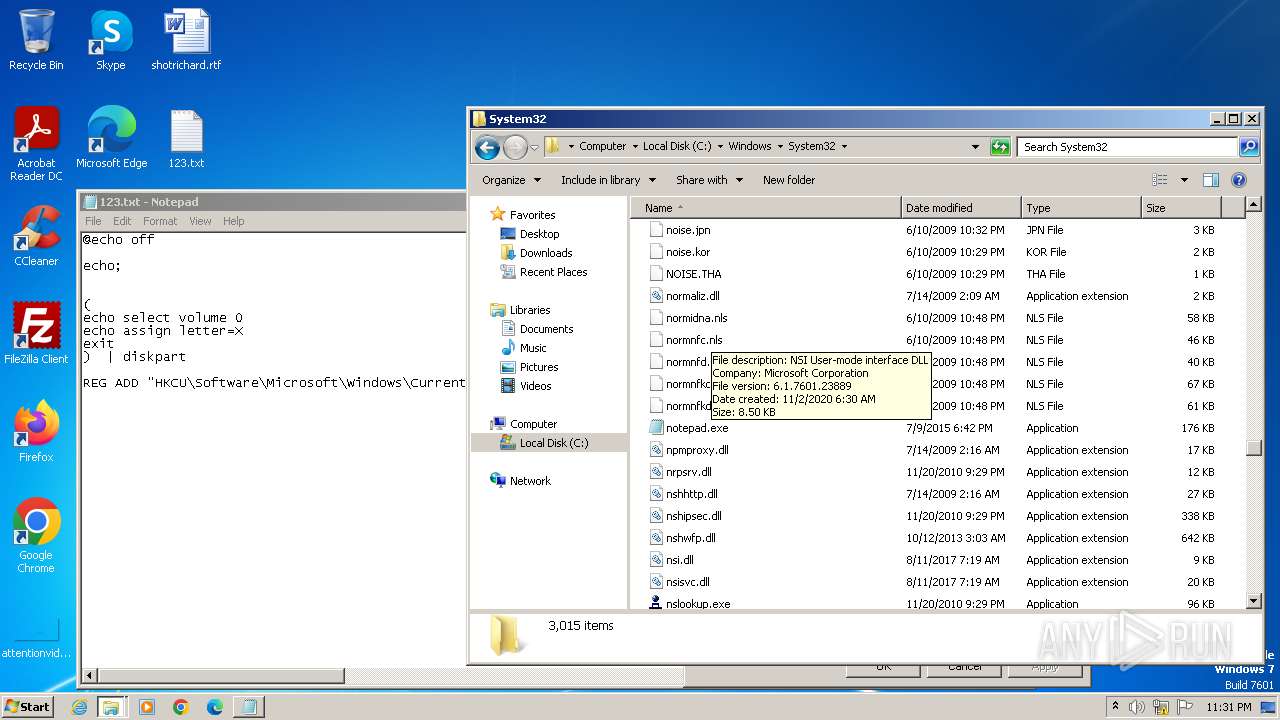Click the search magnifier icon
The width and height of the screenshot is (1280, 720).
click(1249, 147)
